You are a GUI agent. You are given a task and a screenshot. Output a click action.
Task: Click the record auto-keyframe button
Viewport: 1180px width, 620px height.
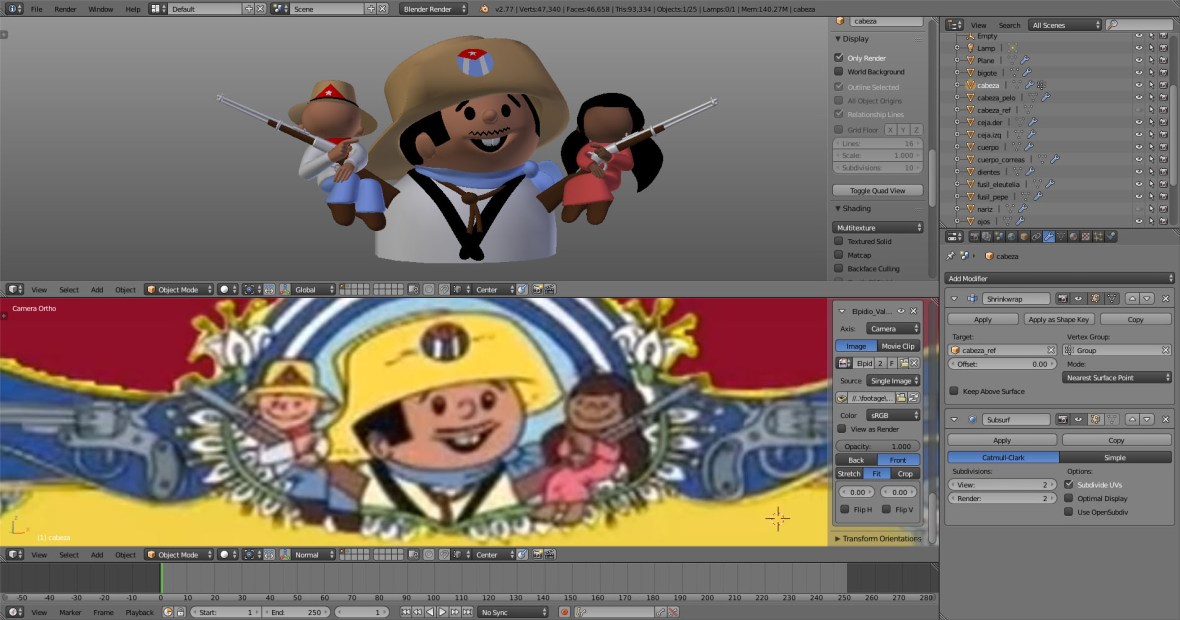(565, 612)
